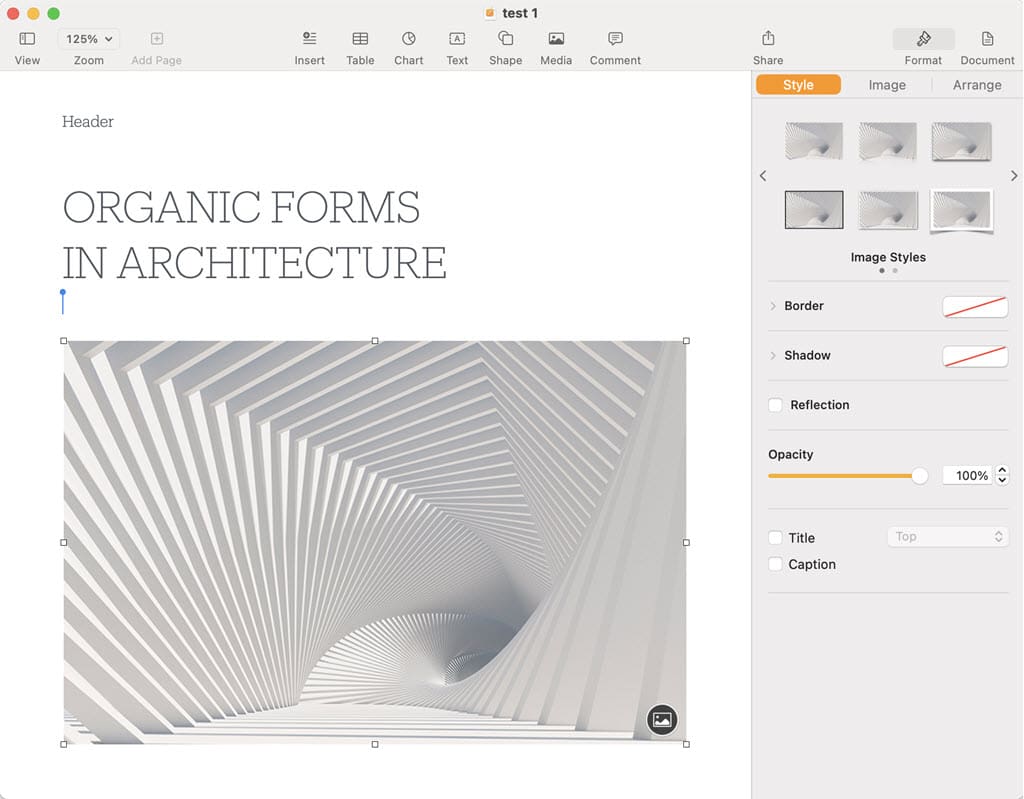Switch to the Arrange tab

pos(976,85)
